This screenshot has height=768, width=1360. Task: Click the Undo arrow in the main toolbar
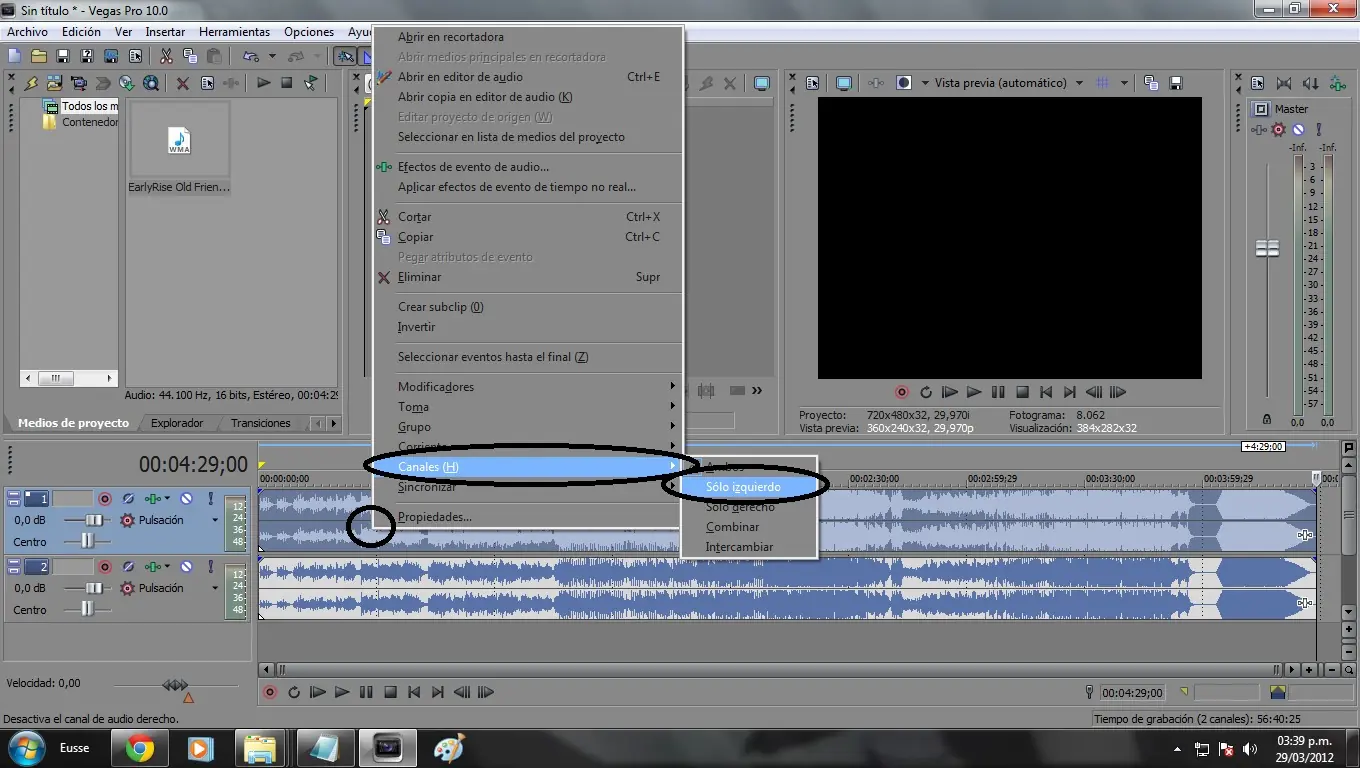click(x=250, y=57)
